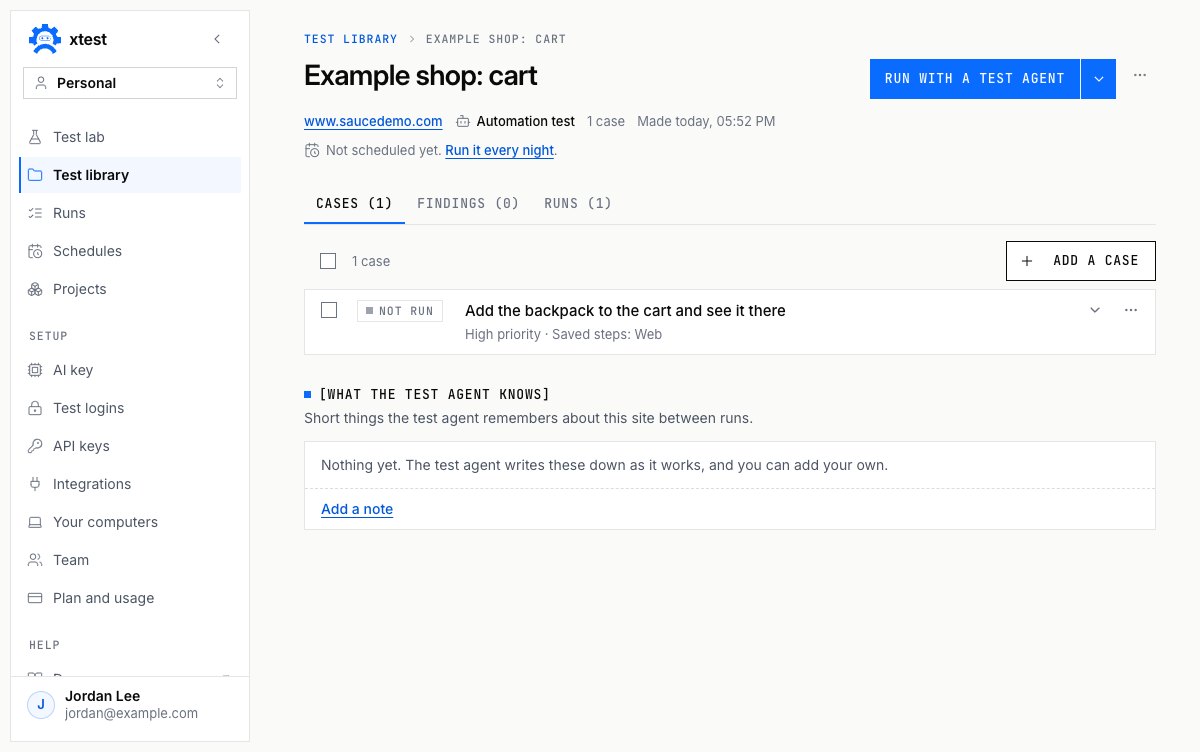
Task: Expand the backpack case chevron
Action: [x=1095, y=310]
